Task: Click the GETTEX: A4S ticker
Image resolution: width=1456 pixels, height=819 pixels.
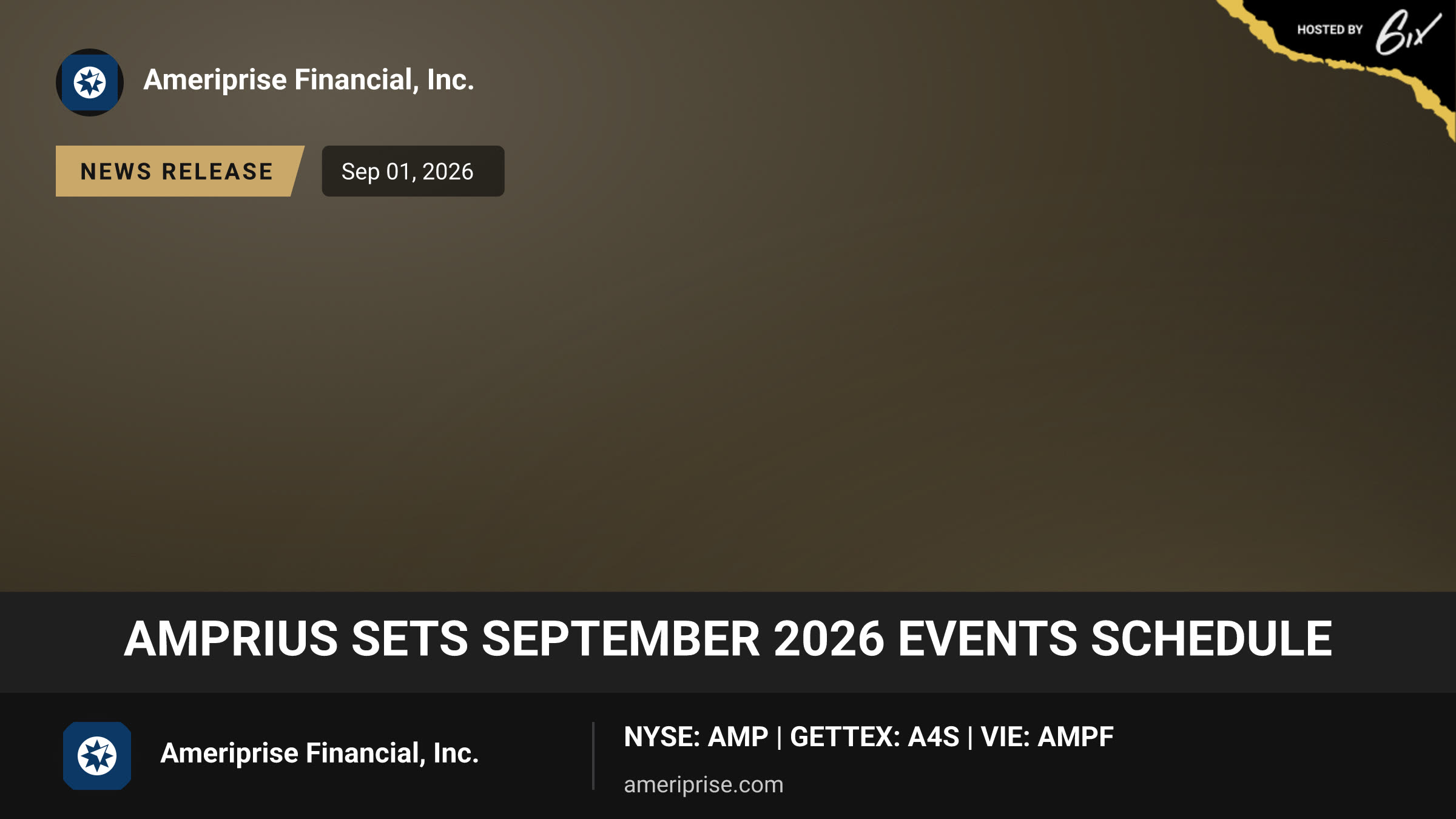Action: point(874,737)
